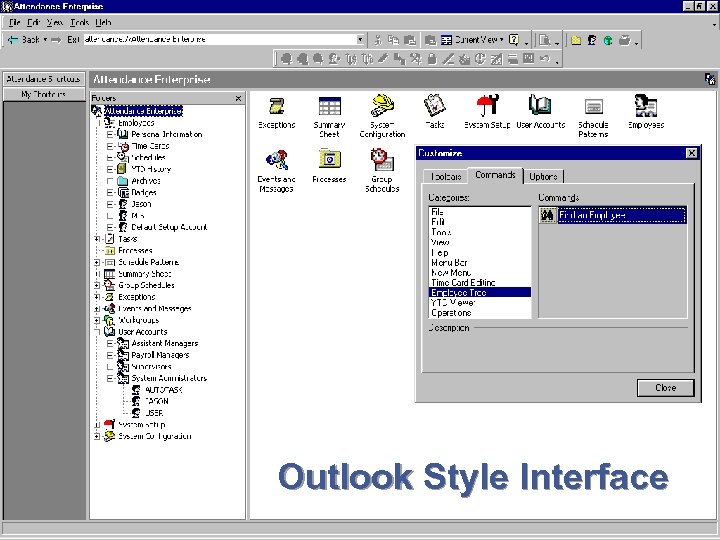Click the address path input field
The image size is (720, 540).
pos(220,39)
